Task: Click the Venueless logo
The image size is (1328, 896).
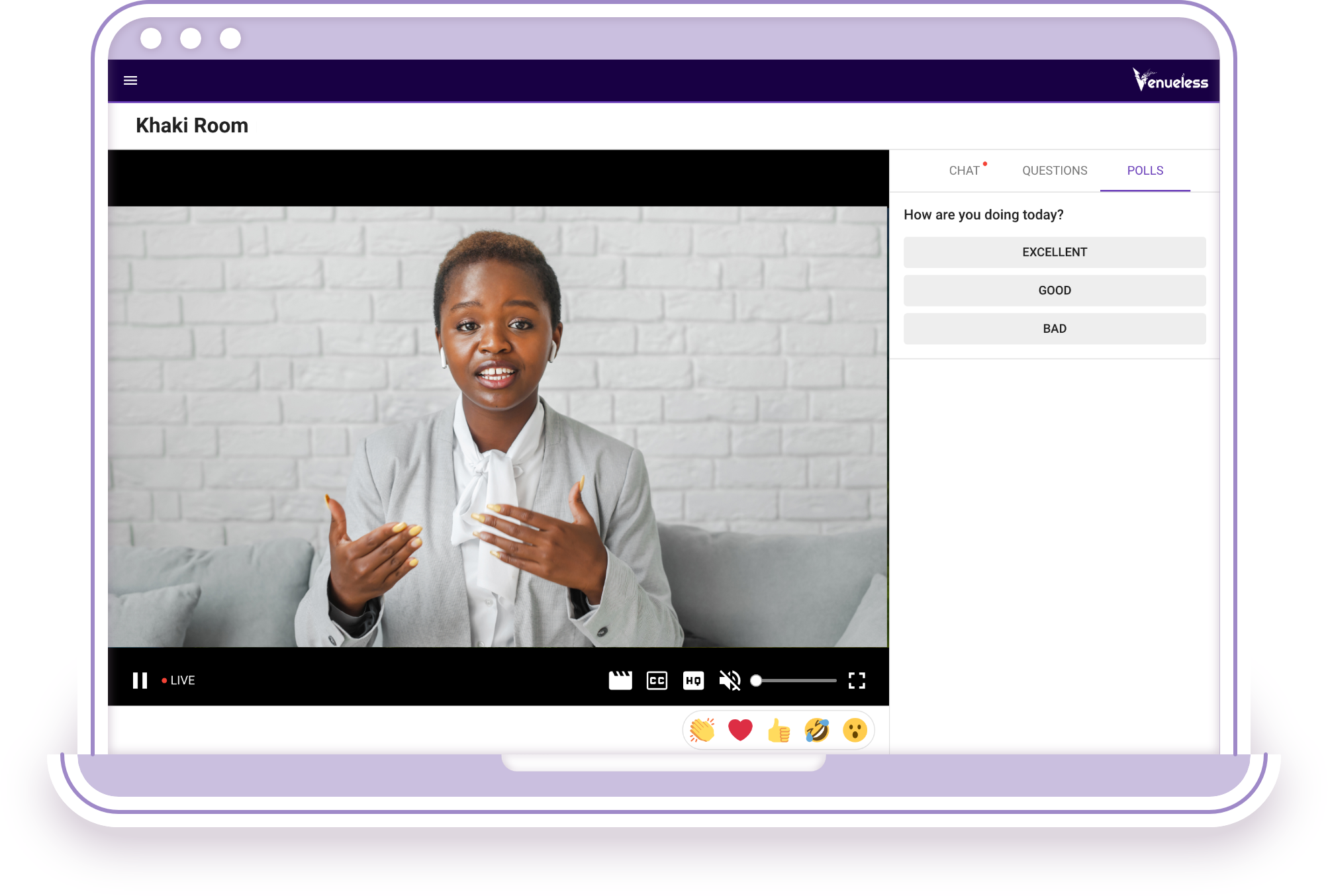Action: (1170, 80)
